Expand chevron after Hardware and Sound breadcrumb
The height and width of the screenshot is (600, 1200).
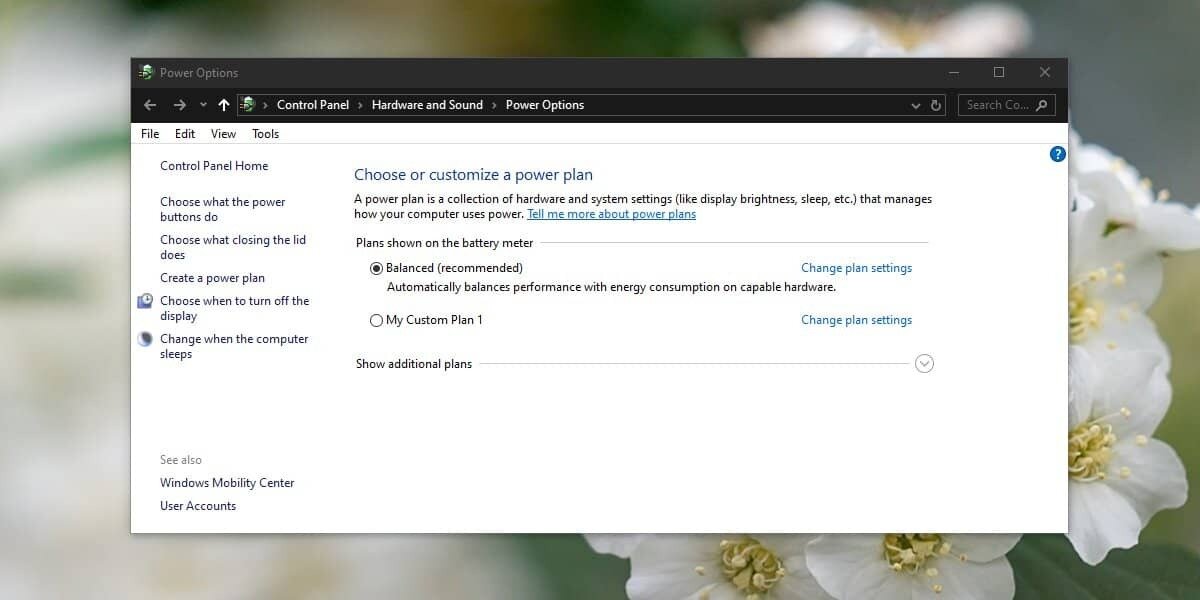pos(494,105)
